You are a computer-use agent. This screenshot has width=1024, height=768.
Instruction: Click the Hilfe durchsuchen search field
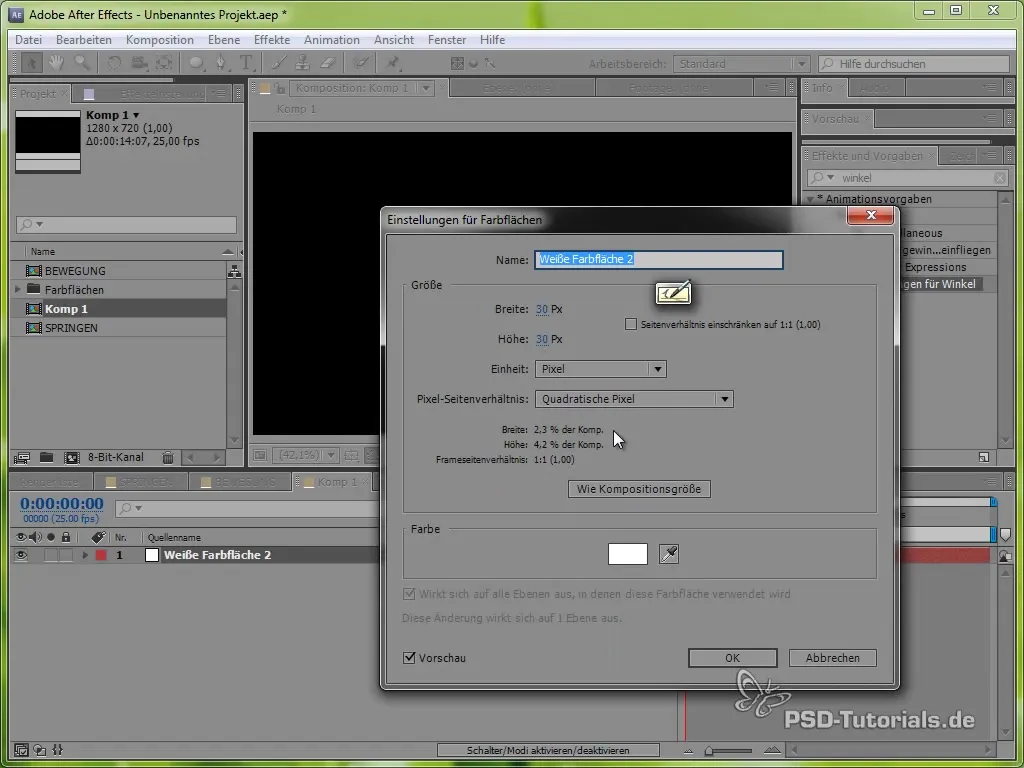914,63
